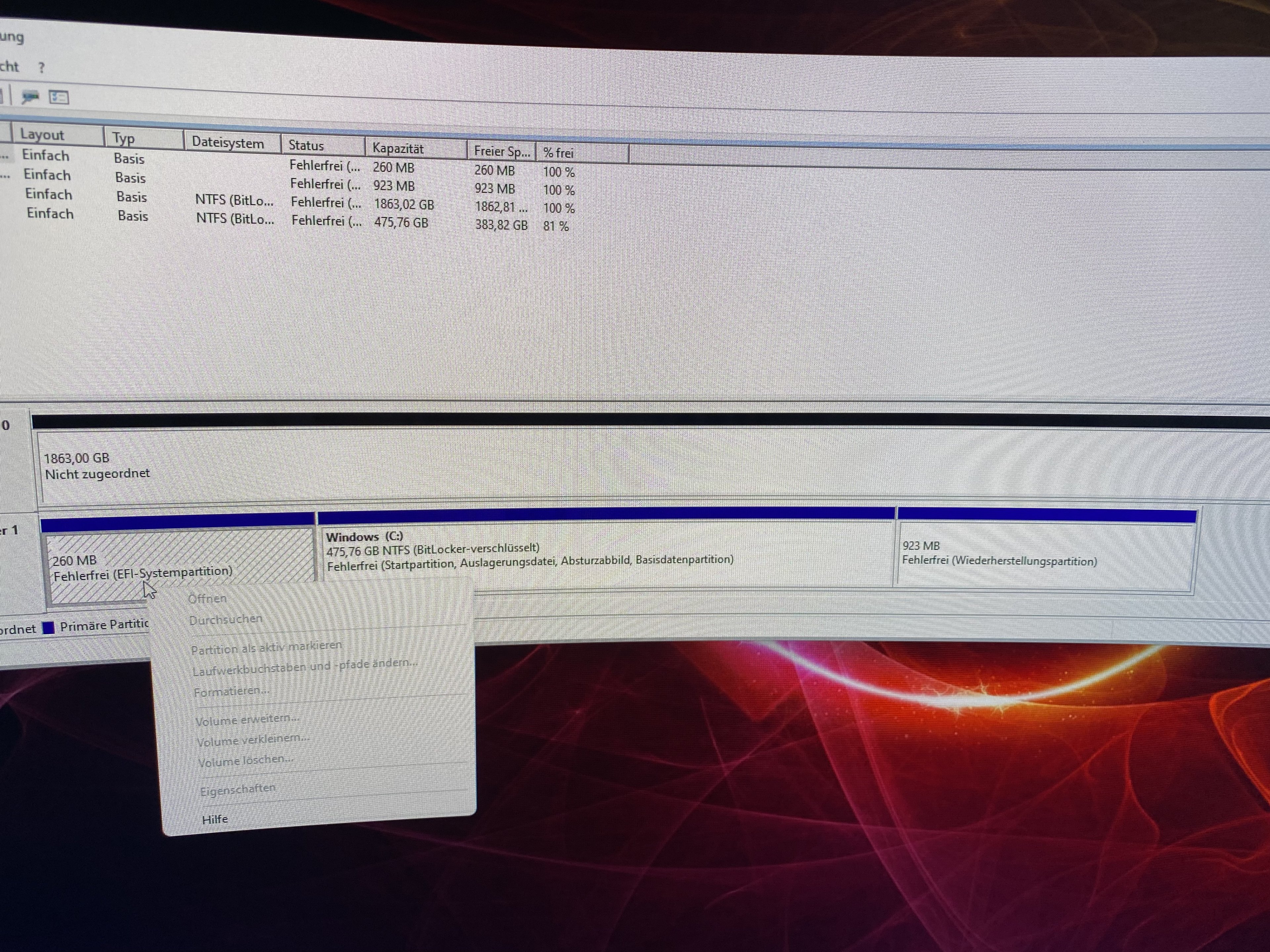Click the checklist settings toolbar icon

(x=59, y=98)
